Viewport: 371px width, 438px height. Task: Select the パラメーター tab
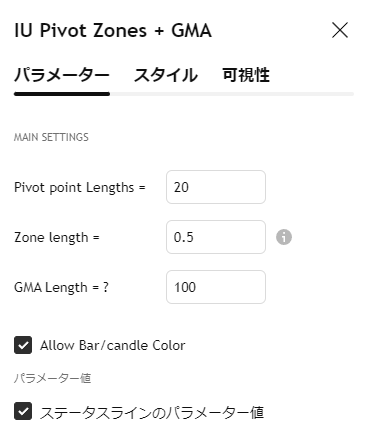click(62, 75)
